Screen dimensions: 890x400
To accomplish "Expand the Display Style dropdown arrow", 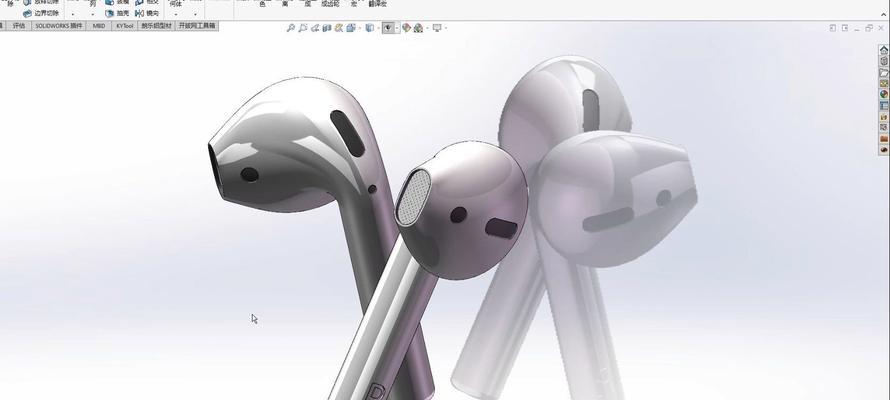I will pos(379,28).
